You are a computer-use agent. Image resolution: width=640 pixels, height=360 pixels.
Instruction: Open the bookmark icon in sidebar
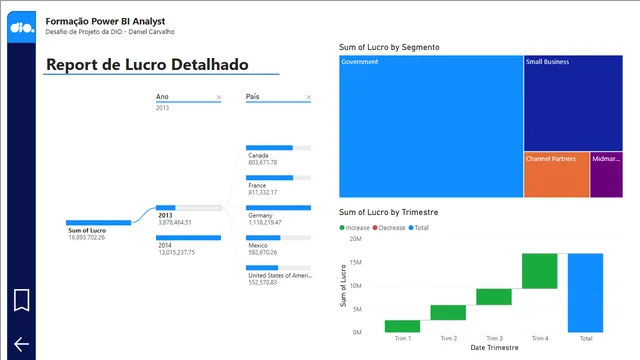click(22, 300)
